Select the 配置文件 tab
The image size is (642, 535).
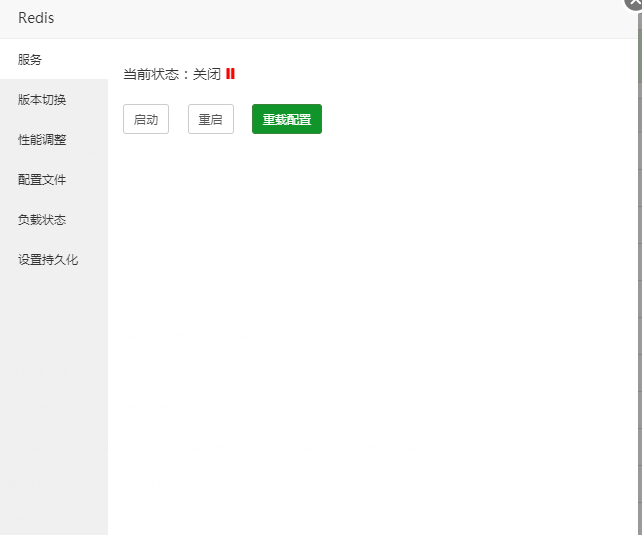coord(54,179)
